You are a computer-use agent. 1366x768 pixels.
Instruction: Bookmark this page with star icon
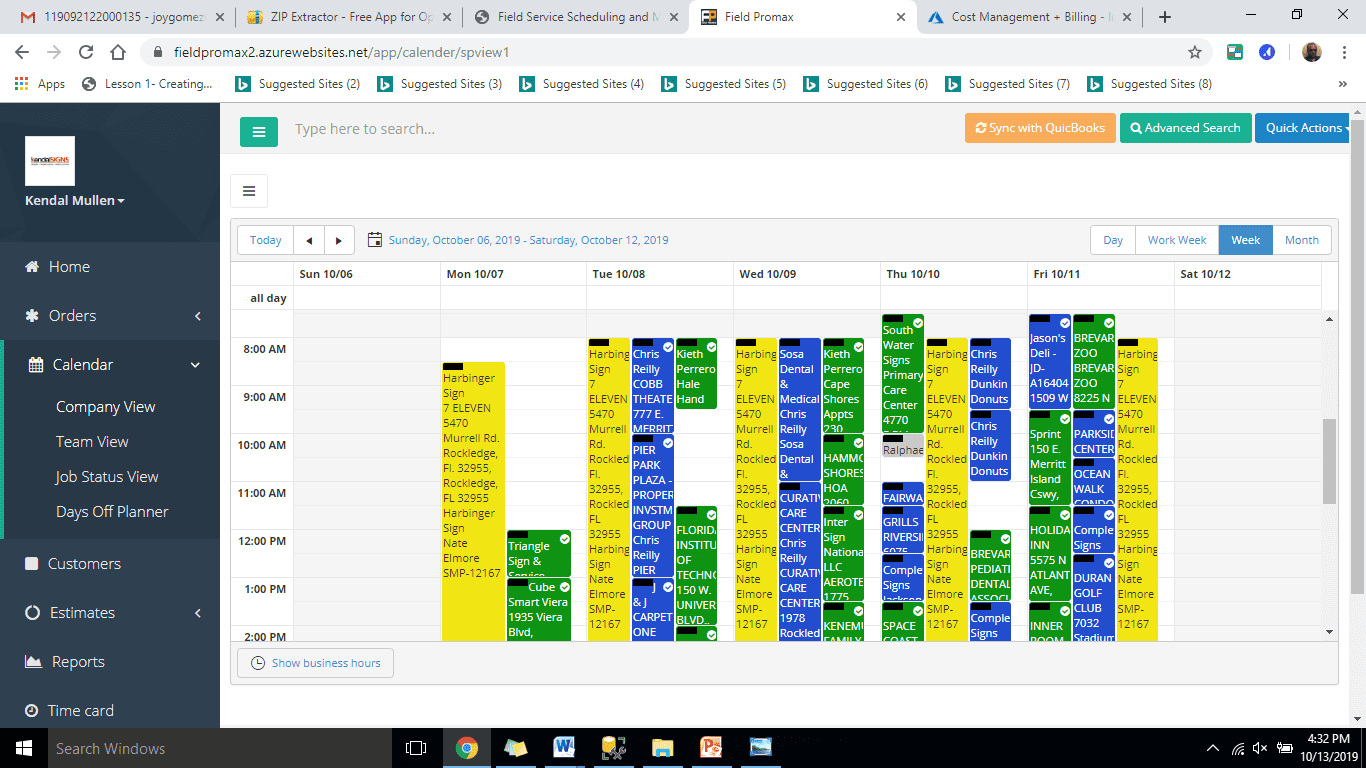[1195, 52]
